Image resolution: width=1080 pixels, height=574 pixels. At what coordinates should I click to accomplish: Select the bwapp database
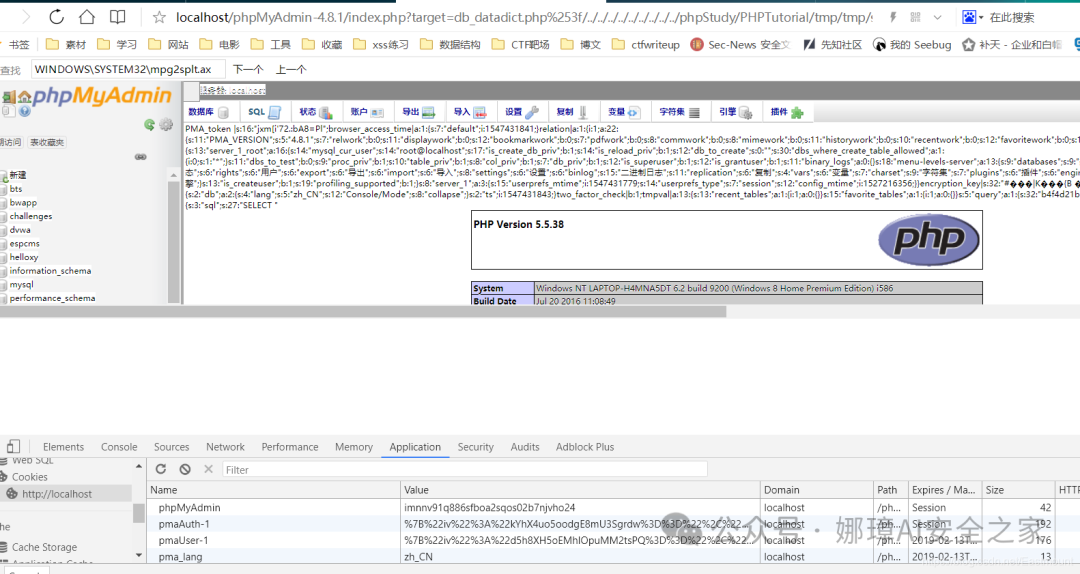[x=23, y=203]
